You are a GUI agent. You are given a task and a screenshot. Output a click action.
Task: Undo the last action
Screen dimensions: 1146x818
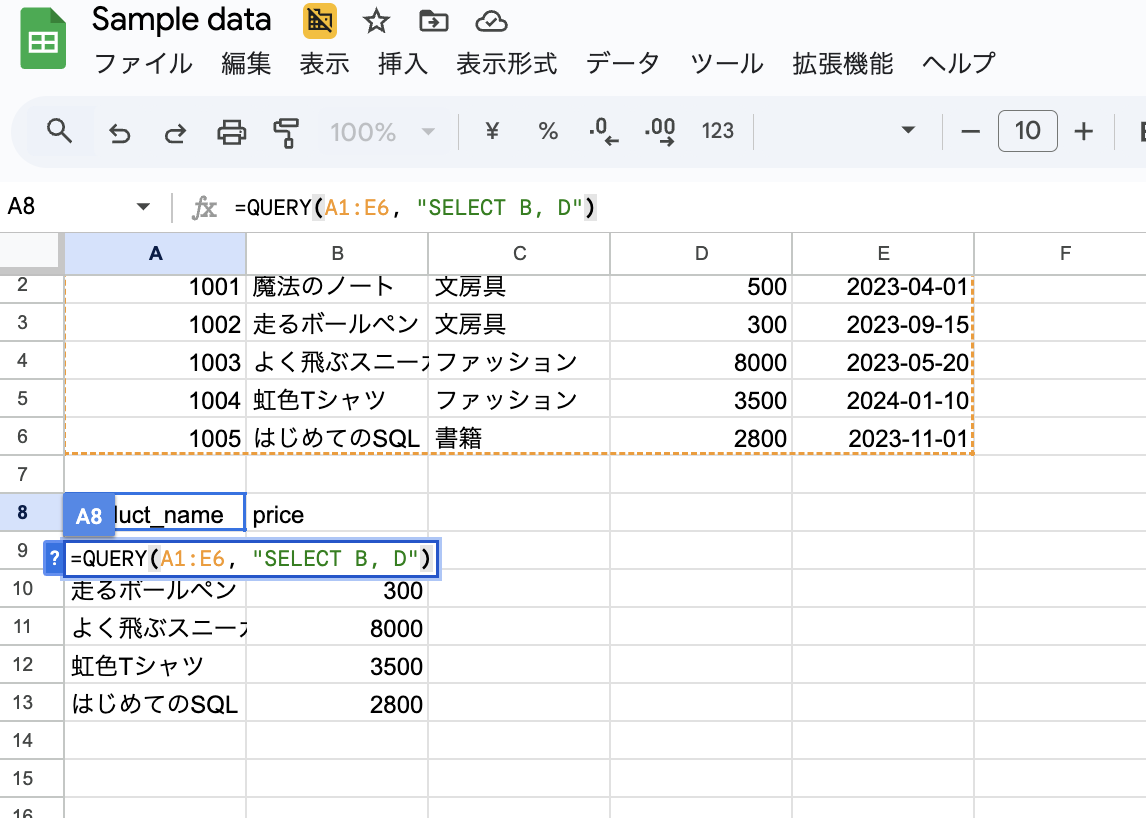point(120,132)
